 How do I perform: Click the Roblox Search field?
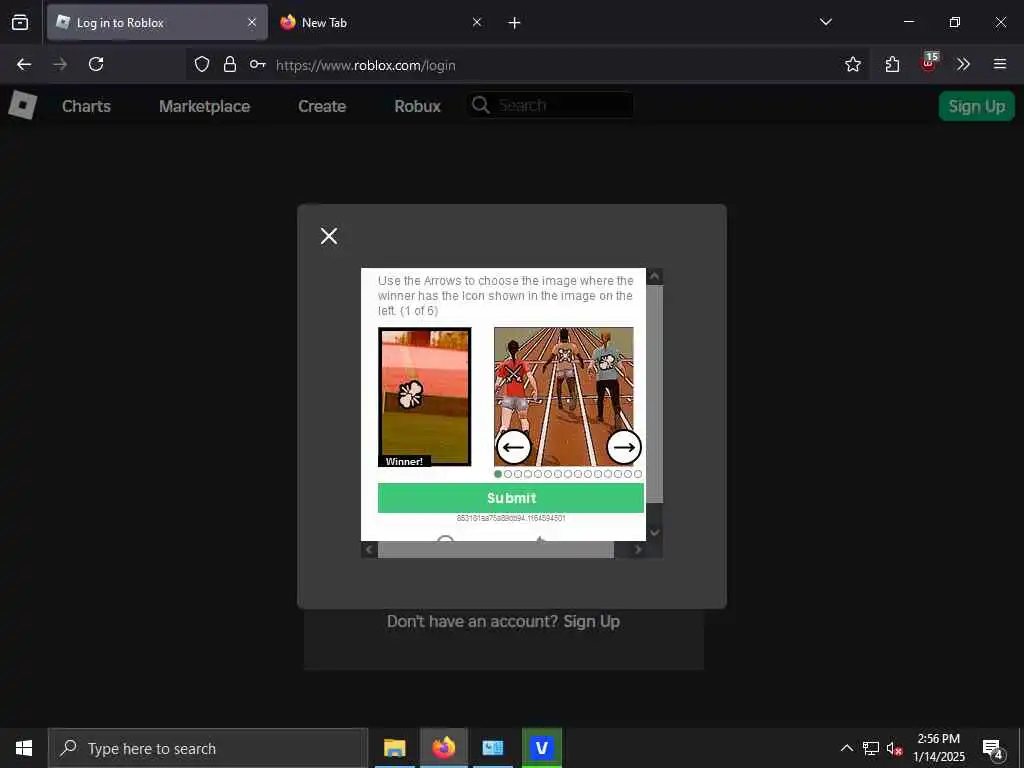pyautogui.click(x=551, y=105)
